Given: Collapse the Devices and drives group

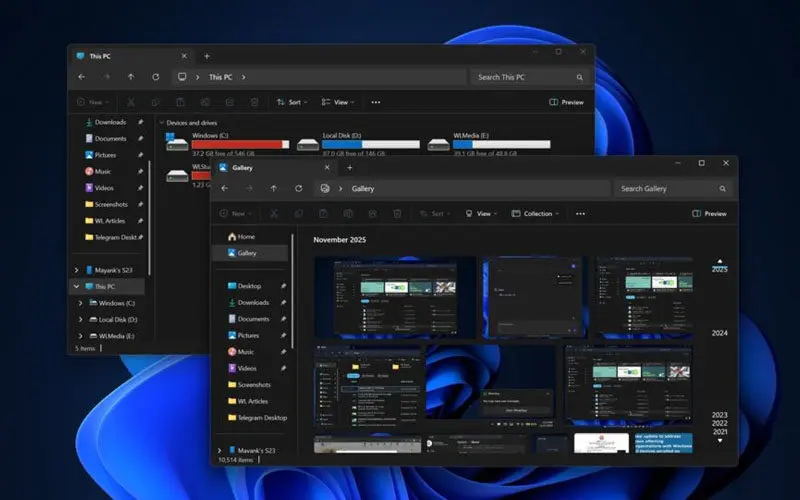Looking at the screenshot, I should coord(162,122).
